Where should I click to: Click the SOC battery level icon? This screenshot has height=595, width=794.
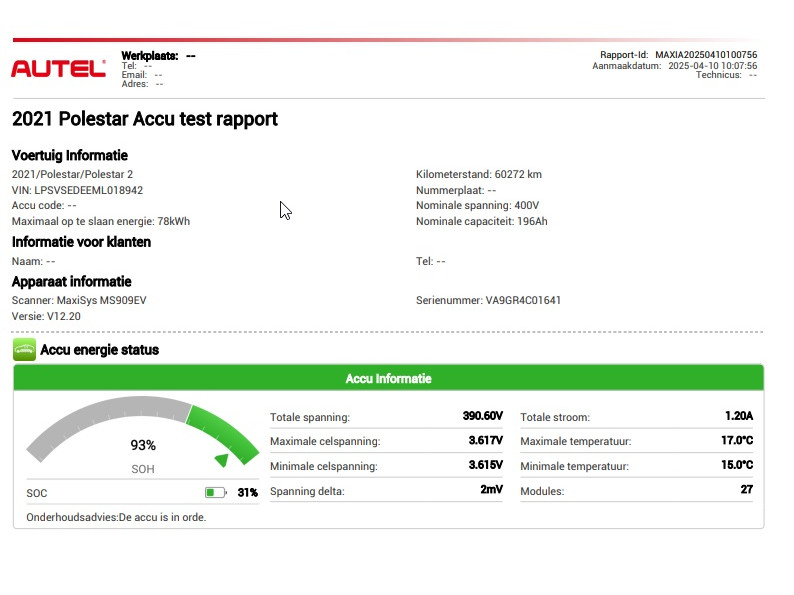pos(215,492)
